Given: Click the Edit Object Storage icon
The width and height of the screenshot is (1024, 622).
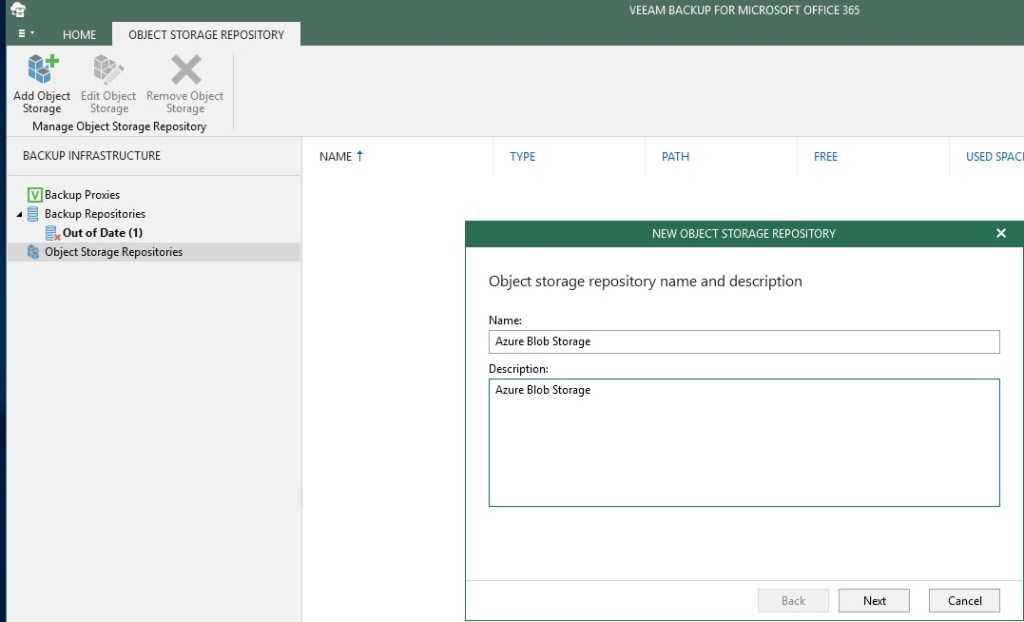Looking at the screenshot, I should [x=108, y=70].
